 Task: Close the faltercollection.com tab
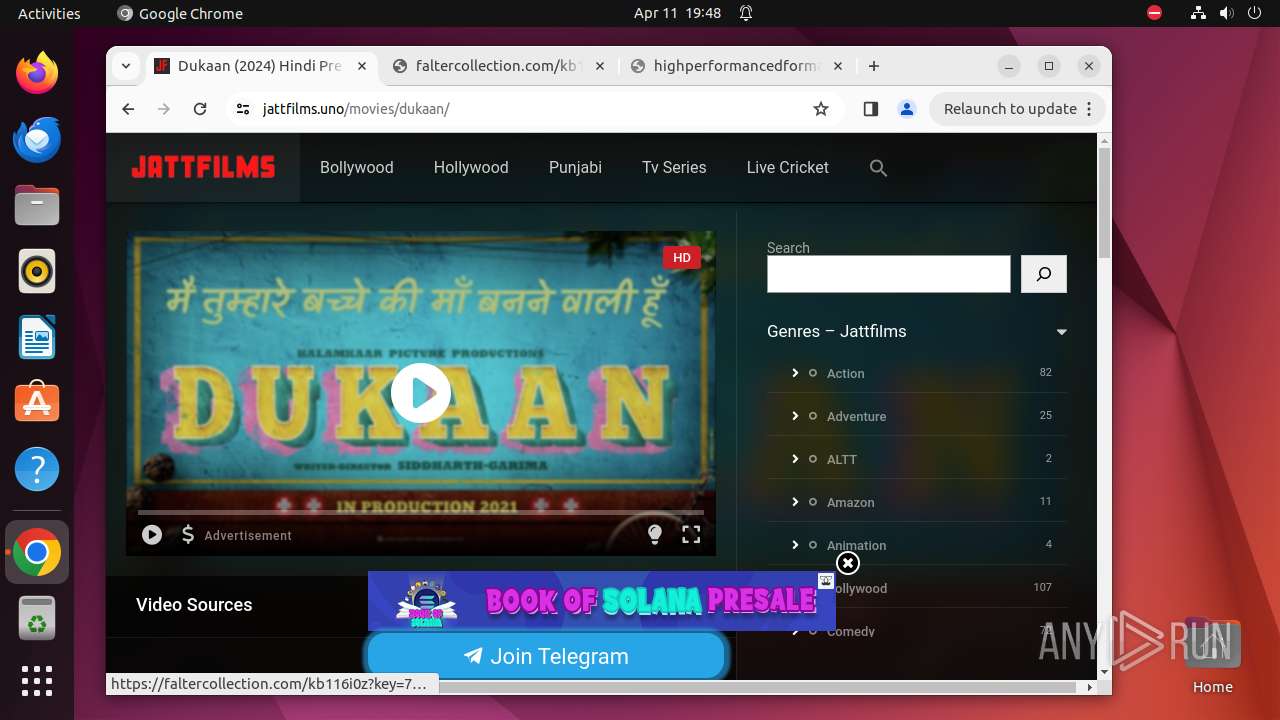[x=600, y=66]
